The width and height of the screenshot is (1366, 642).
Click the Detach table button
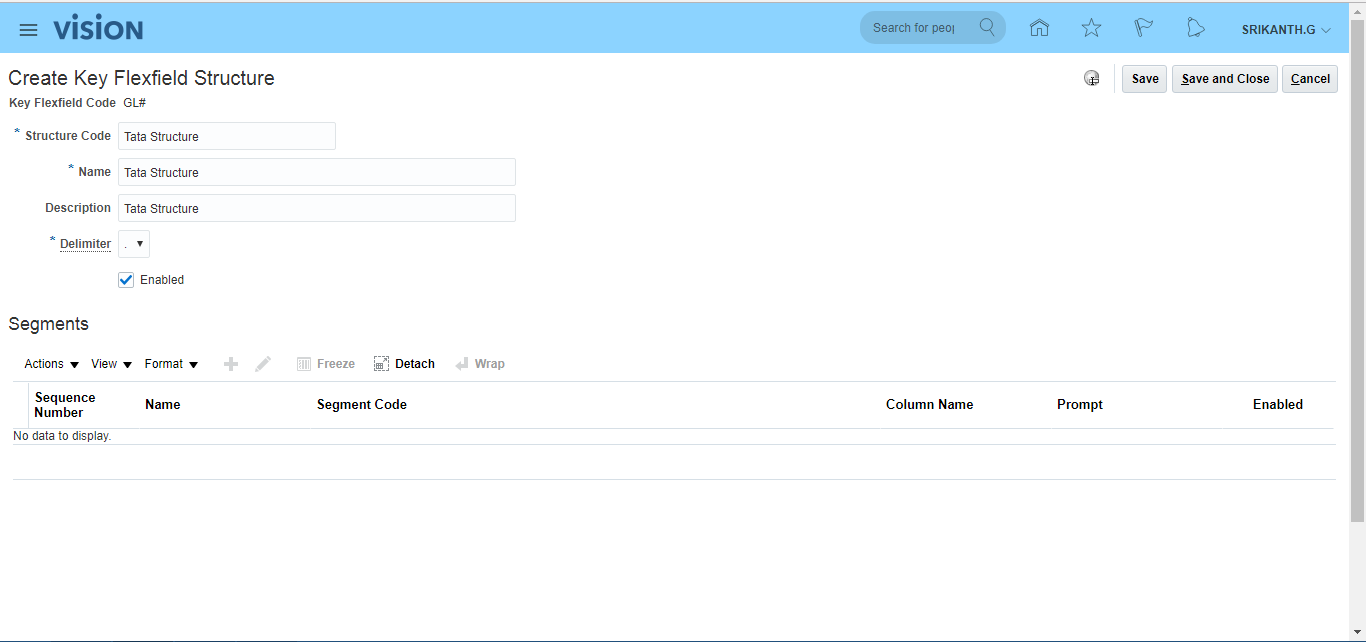(404, 364)
